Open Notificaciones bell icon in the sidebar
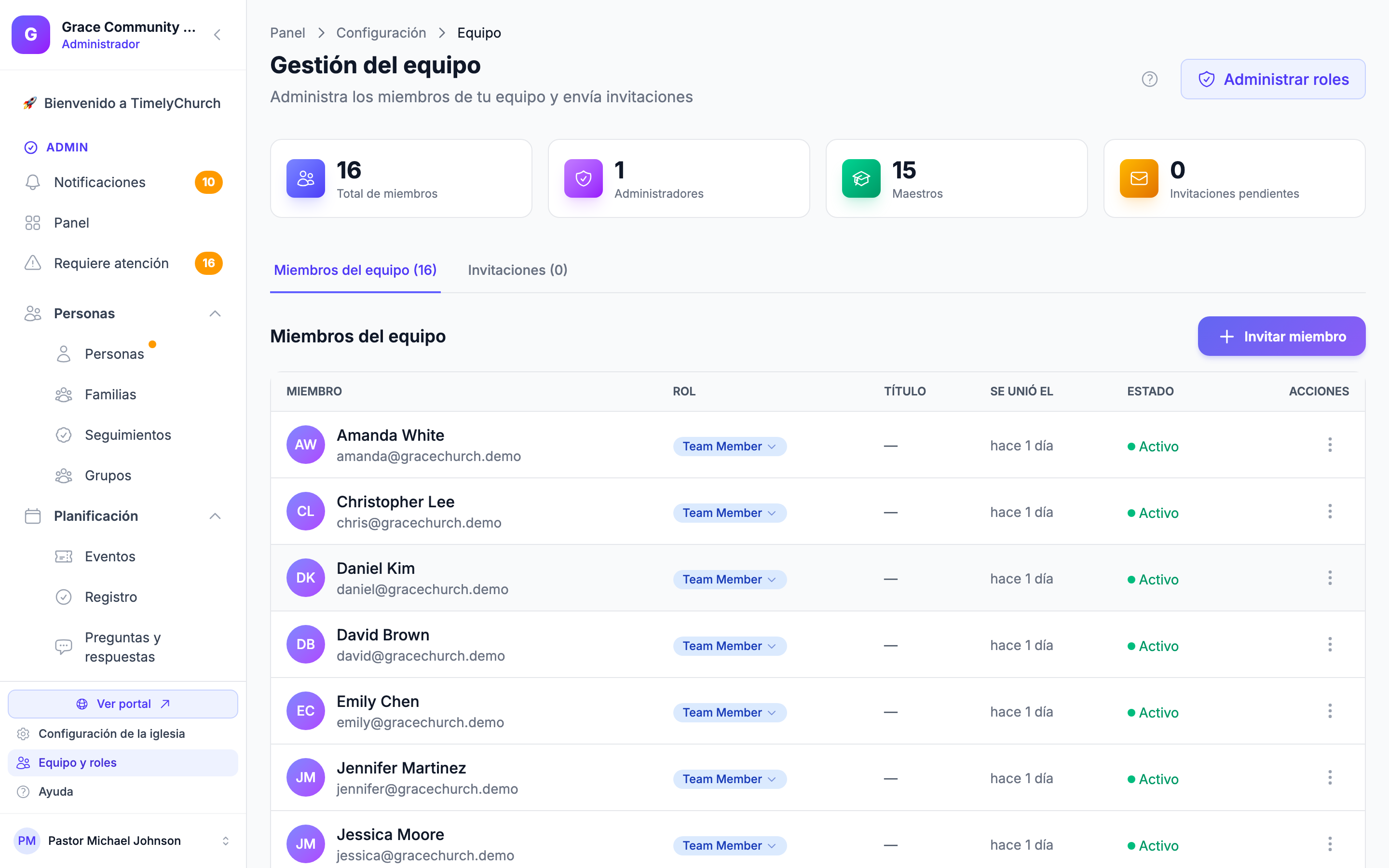Viewport: 1389px width, 868px height. [33, 182]
